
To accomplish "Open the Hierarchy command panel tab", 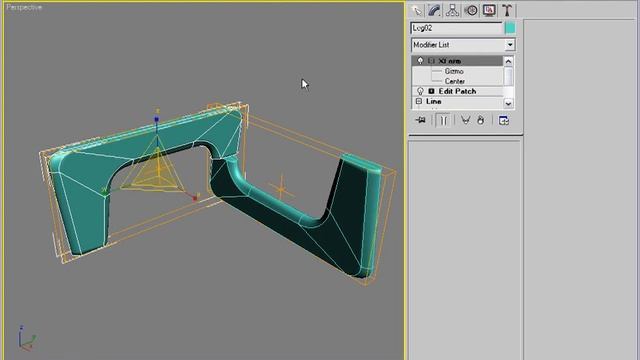I will tap(452, 10).
